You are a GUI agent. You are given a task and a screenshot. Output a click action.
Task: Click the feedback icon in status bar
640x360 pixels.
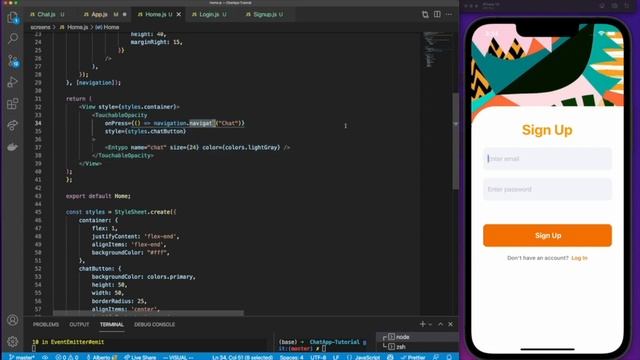point(436,357)
